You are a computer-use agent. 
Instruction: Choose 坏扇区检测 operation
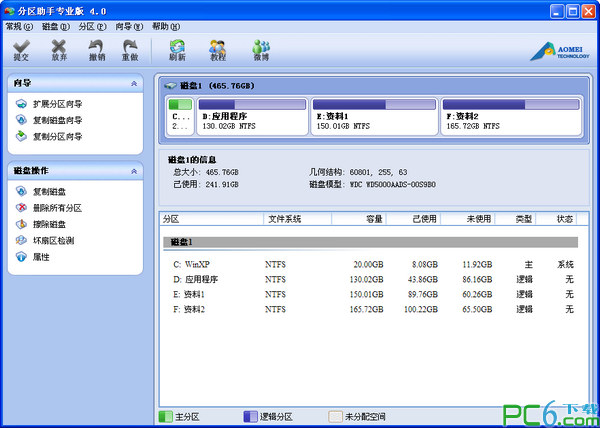53,241
